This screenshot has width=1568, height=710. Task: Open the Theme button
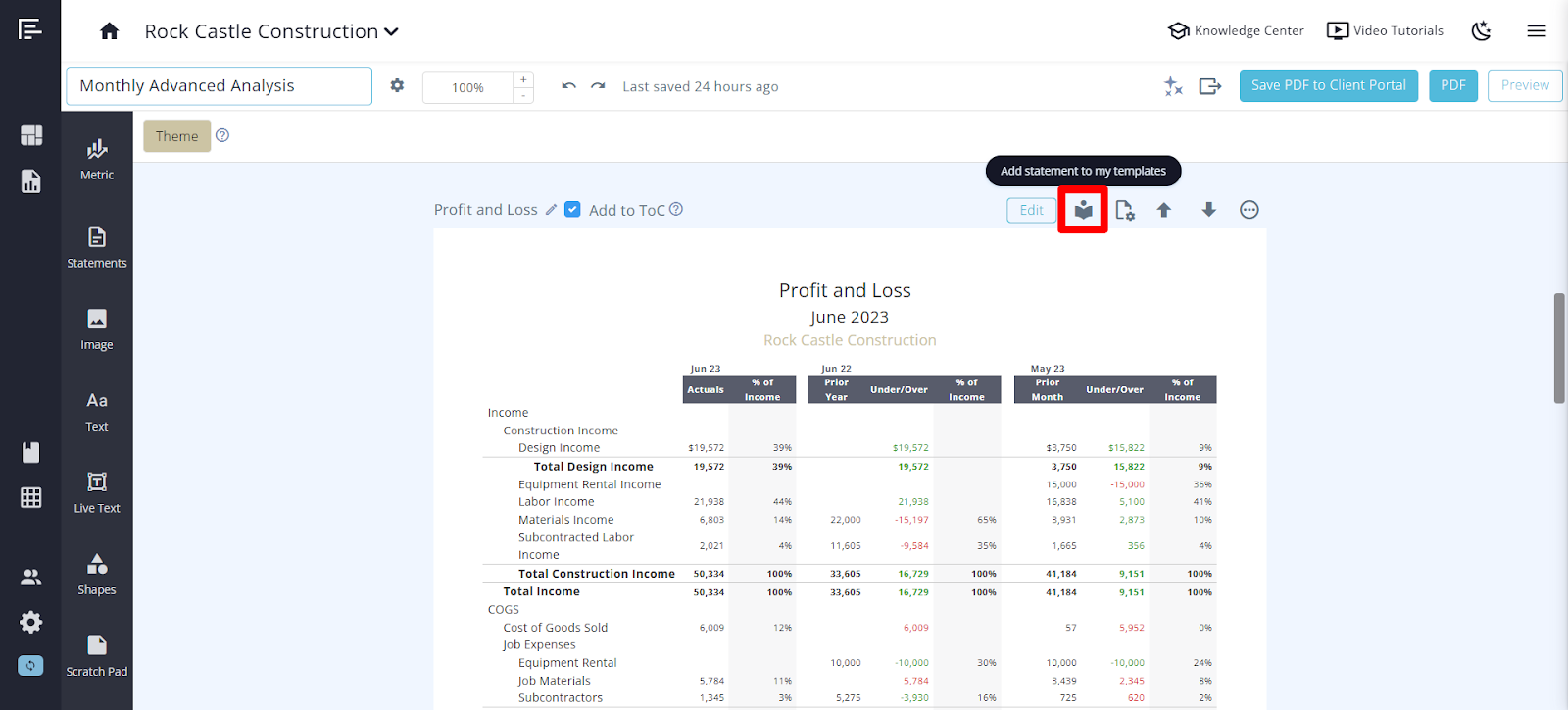[x=177, y=136]
